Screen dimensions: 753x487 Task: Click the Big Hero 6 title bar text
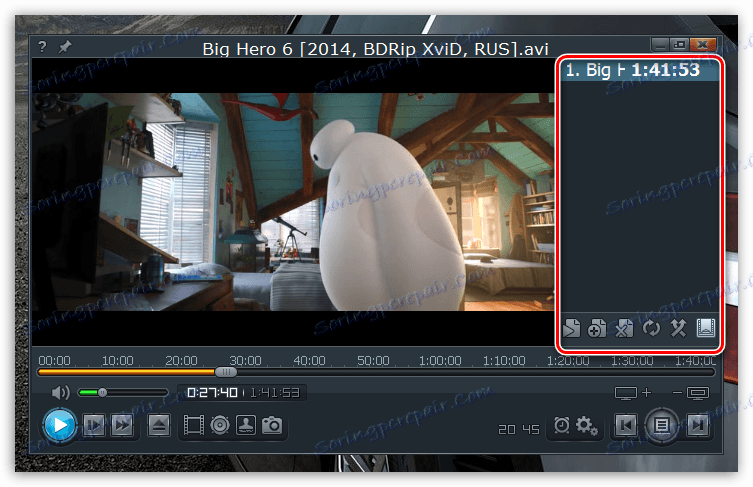pyautogui.click(x=376, y=49)
